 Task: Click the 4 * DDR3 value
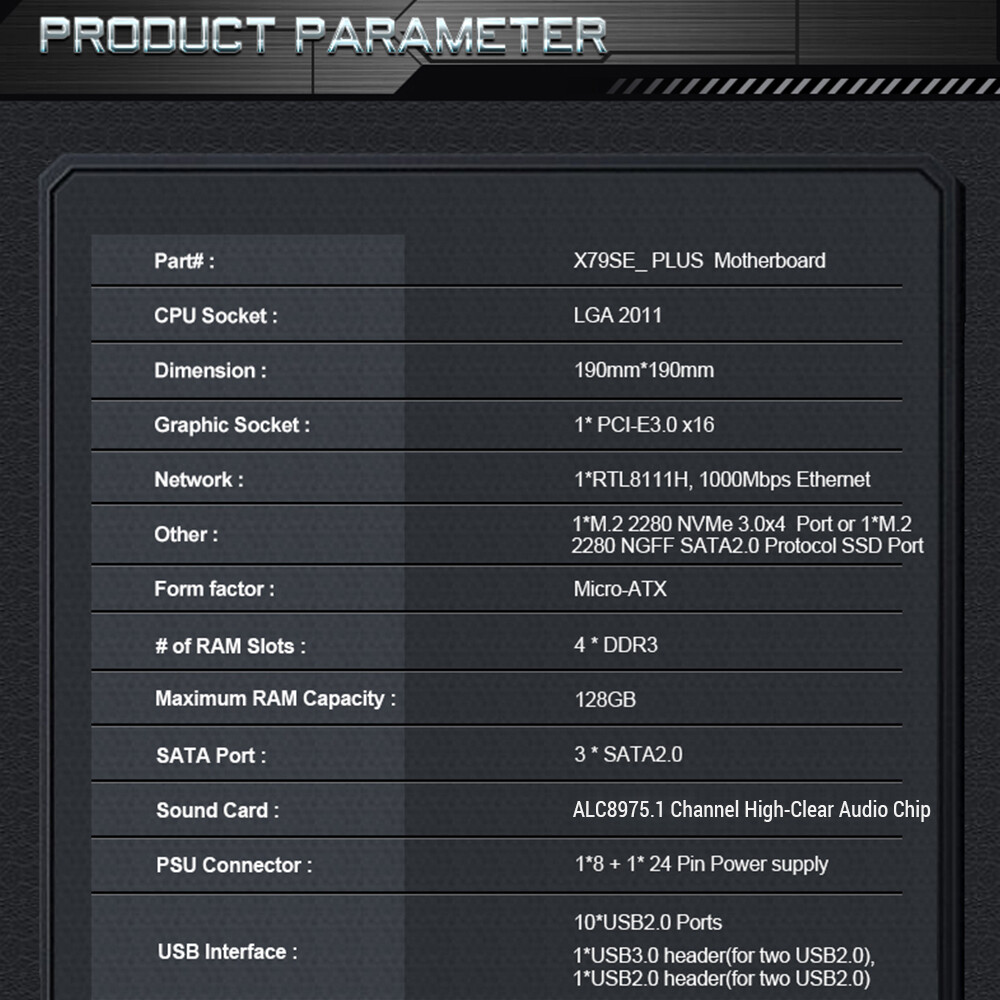[x=615, y=645]
